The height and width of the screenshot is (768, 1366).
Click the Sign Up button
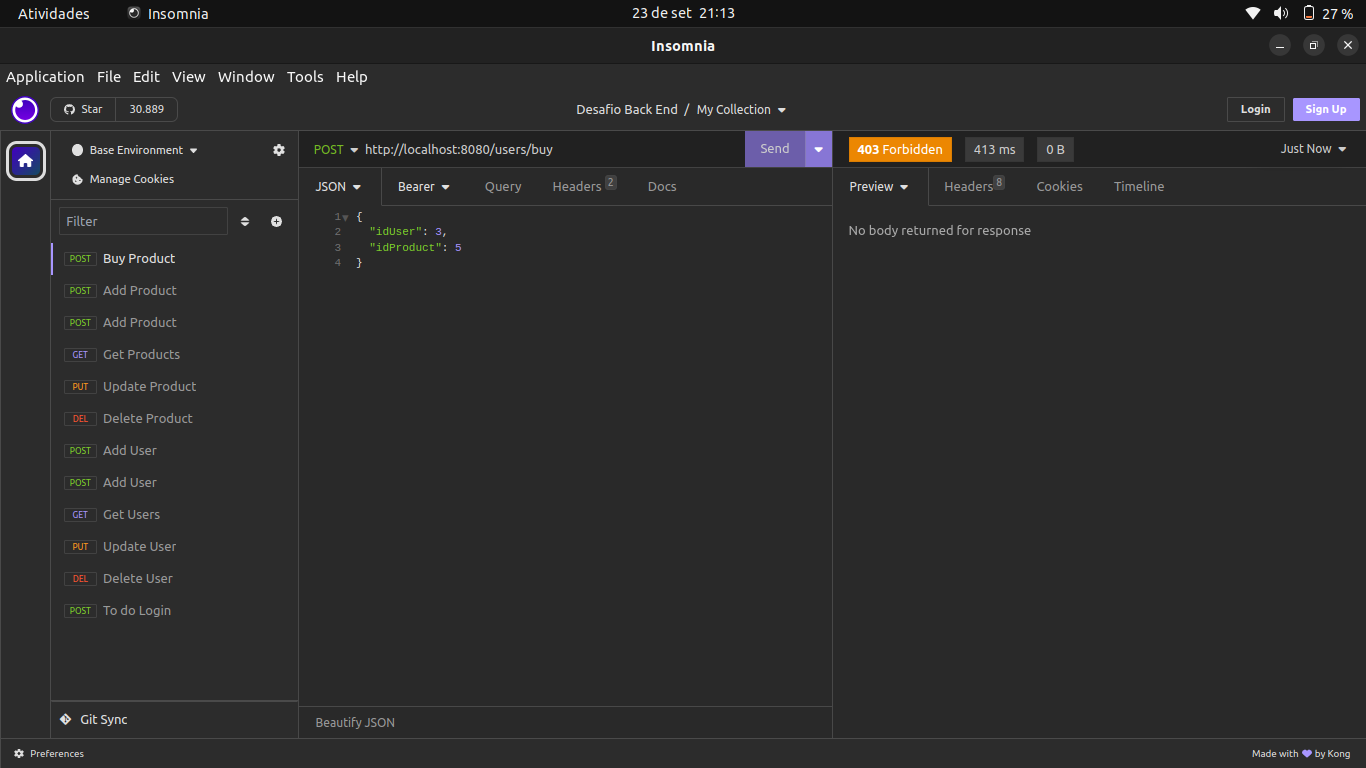(x=1326, y=110)
